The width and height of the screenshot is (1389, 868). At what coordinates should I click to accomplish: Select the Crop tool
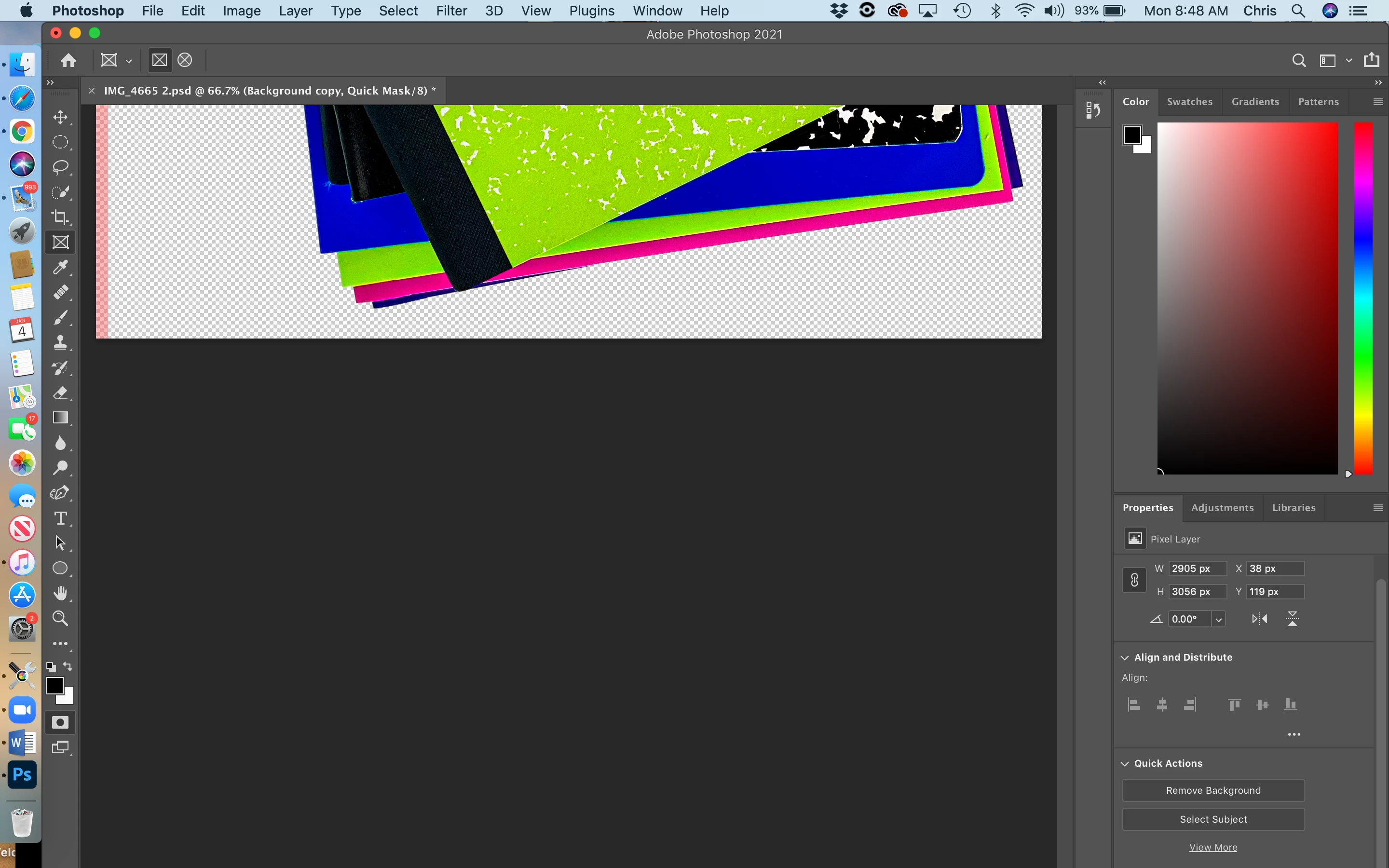click(x=60, y=217)
